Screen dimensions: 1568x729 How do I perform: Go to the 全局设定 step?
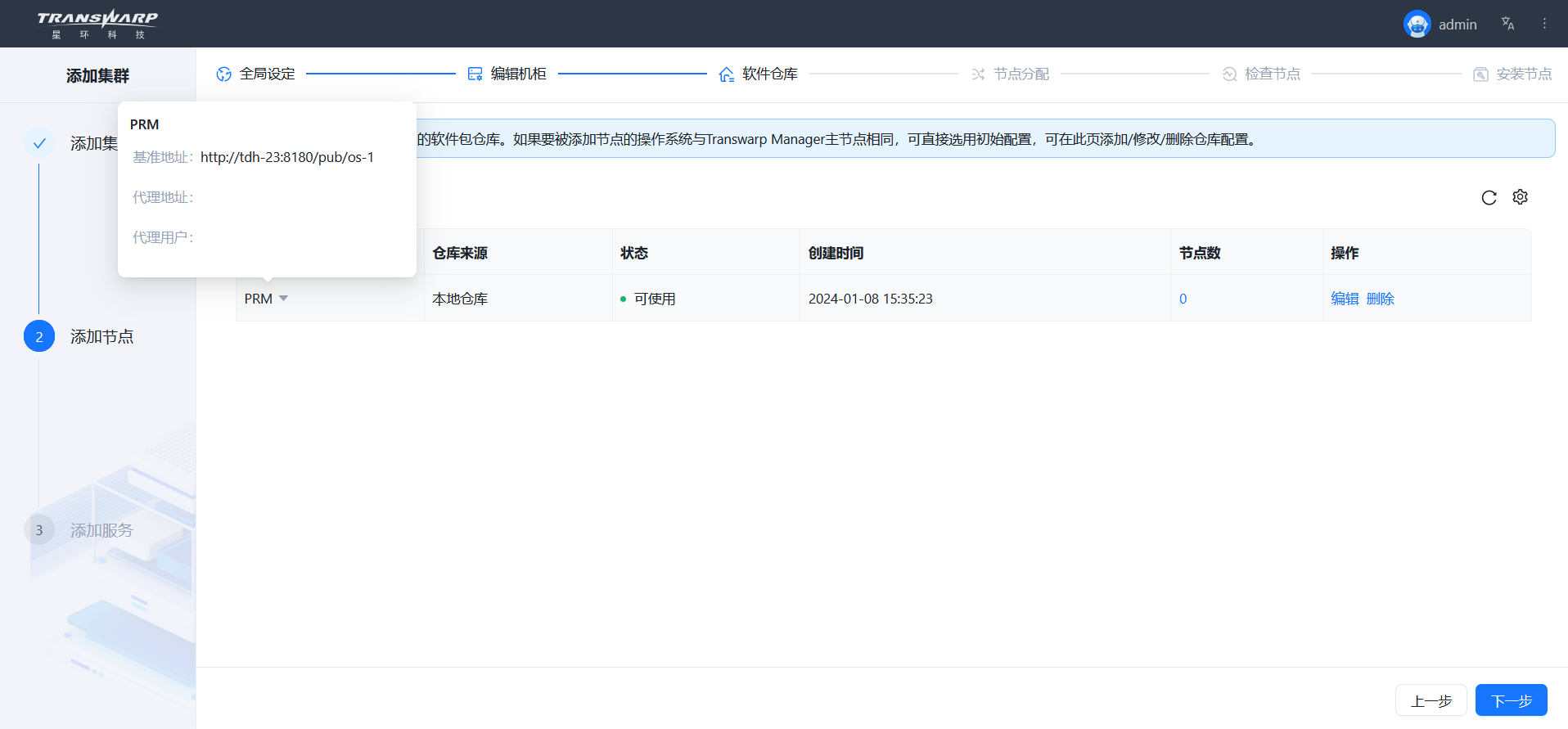point(267,74)
